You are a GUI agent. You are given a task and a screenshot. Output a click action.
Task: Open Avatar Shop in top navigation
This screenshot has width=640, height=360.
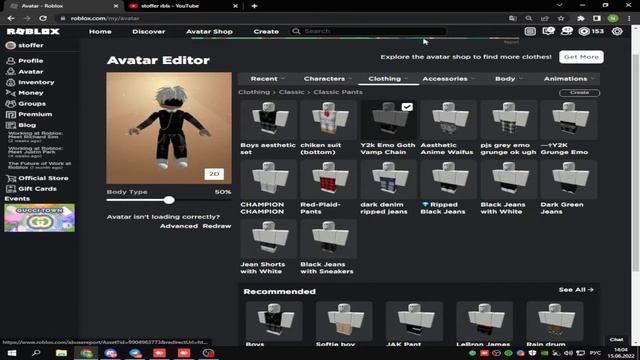point(209,31)
